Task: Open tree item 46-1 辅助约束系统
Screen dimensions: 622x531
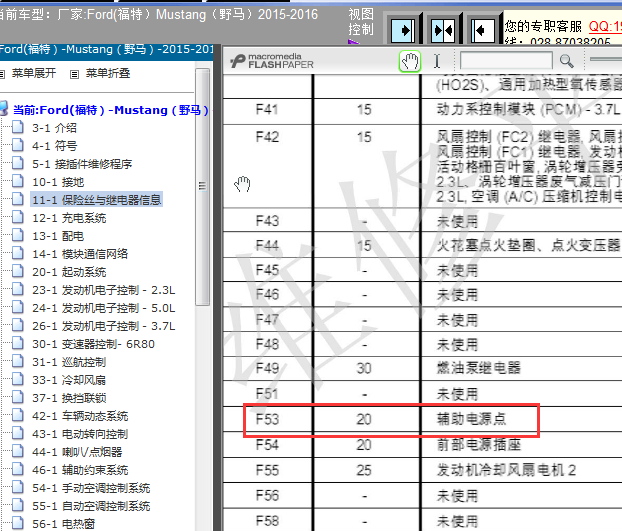Action: click(x=80, y=470)
